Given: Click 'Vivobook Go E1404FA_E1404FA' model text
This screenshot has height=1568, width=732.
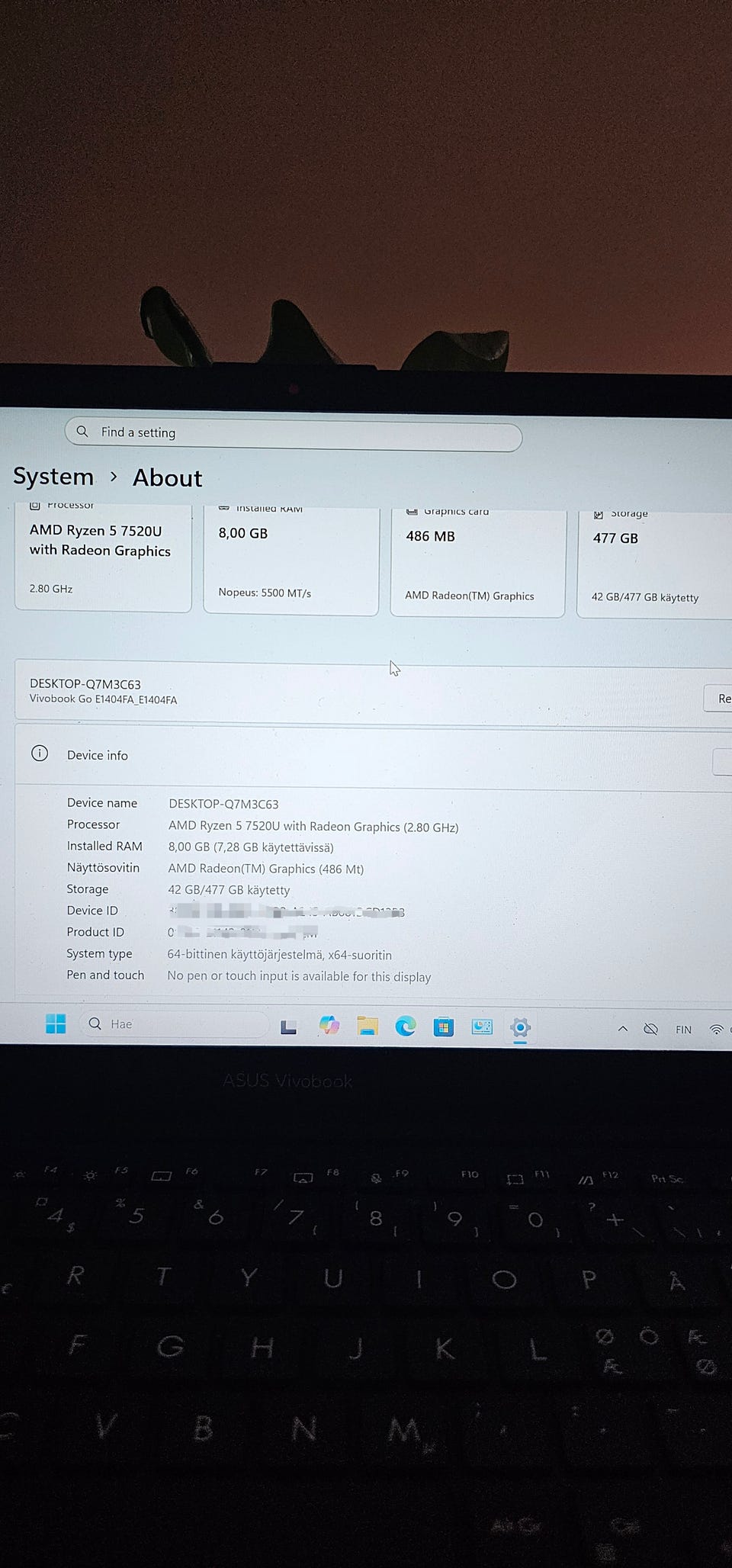Looking at the screenshot, I should pos(103,699).
